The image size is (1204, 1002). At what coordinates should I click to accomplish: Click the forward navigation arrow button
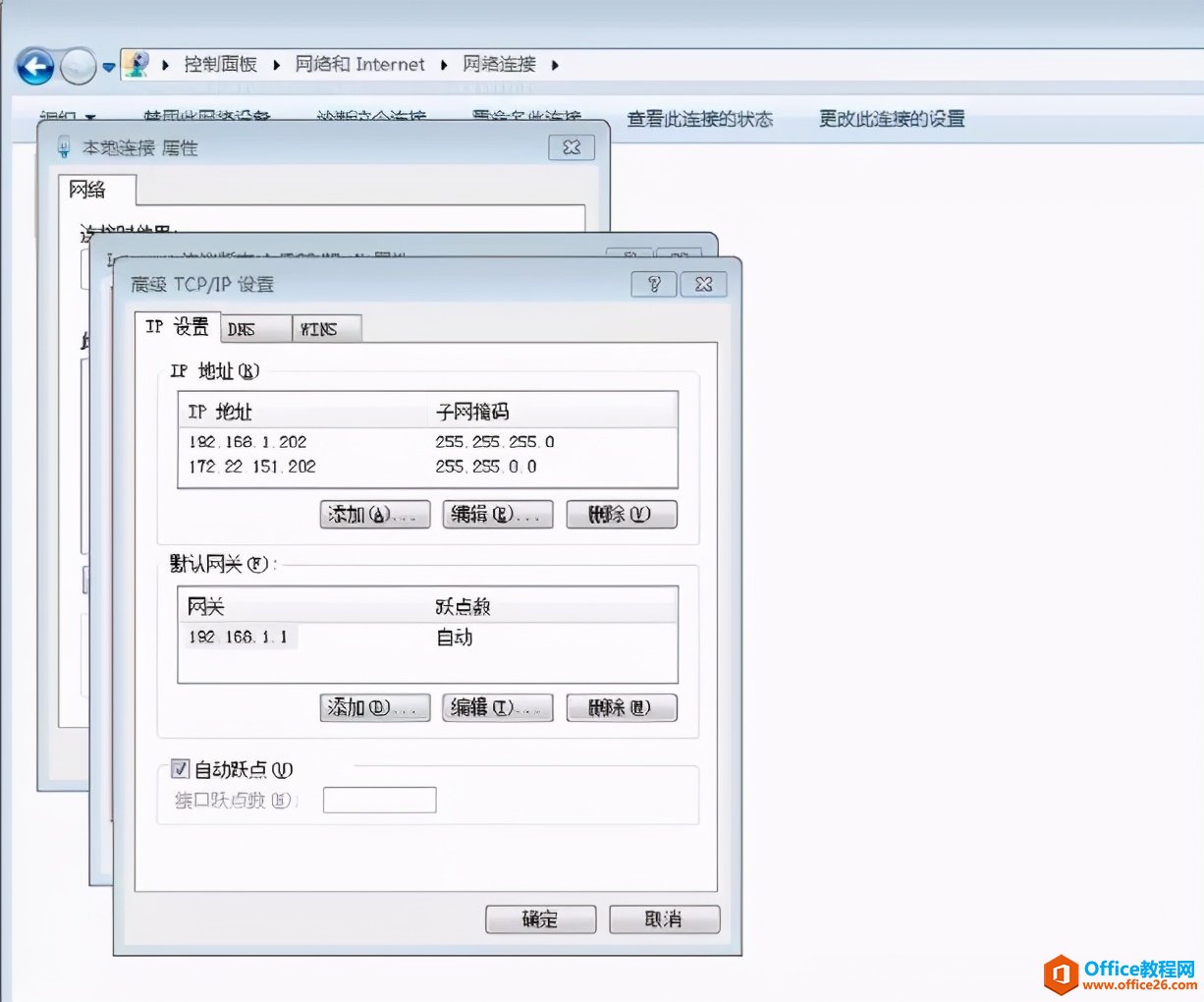pos(79,67)
